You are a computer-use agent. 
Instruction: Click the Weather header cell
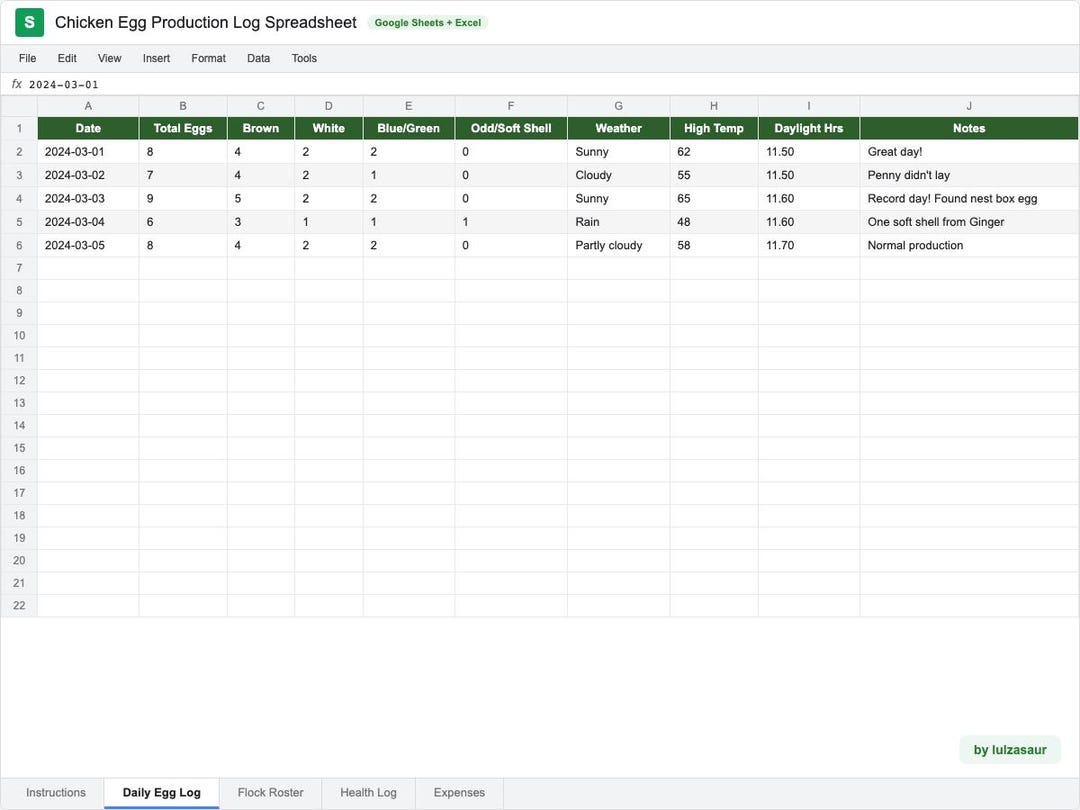point(619,128)
